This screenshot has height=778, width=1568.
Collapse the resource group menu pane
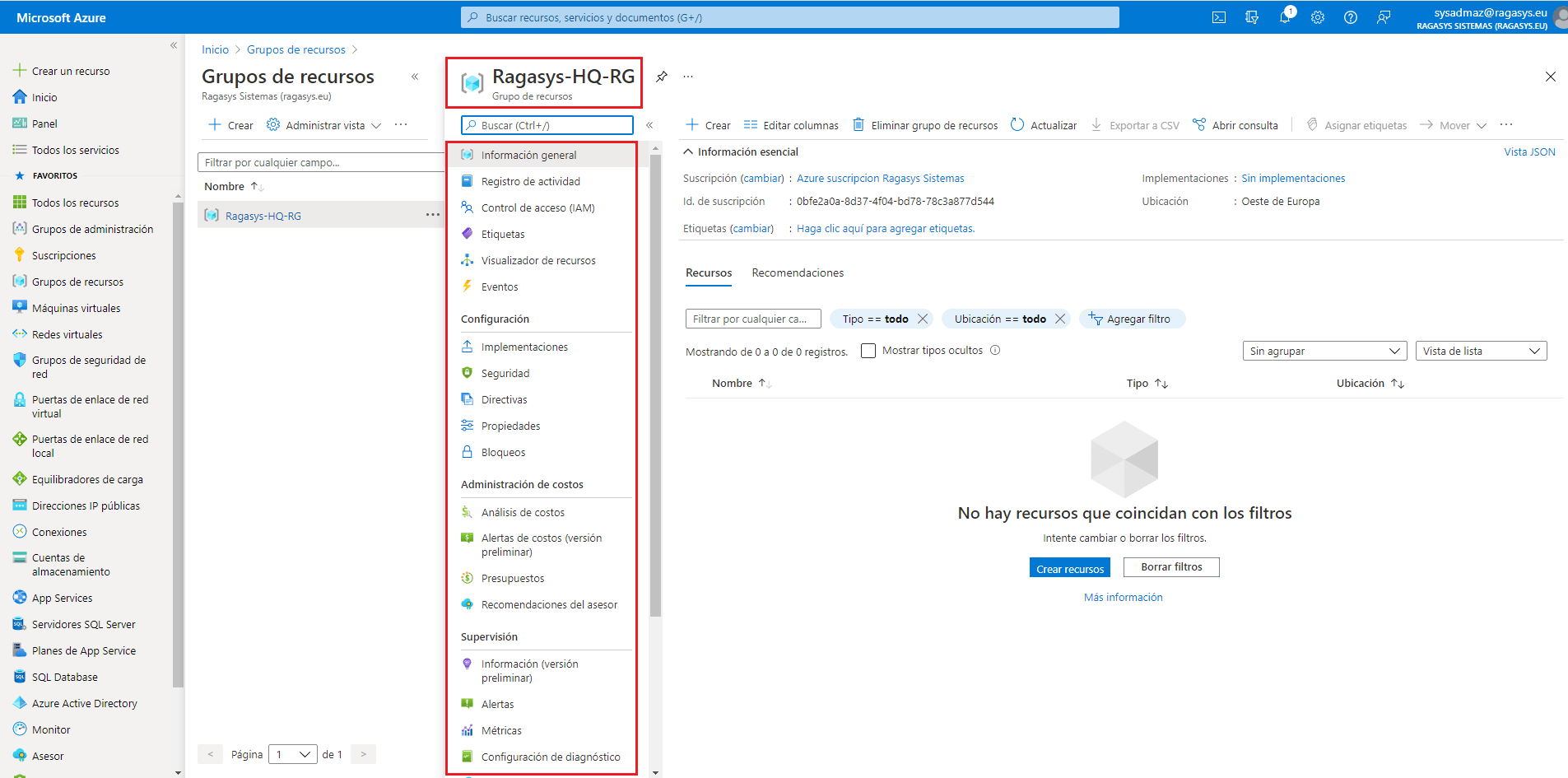(x=649, y=125)
